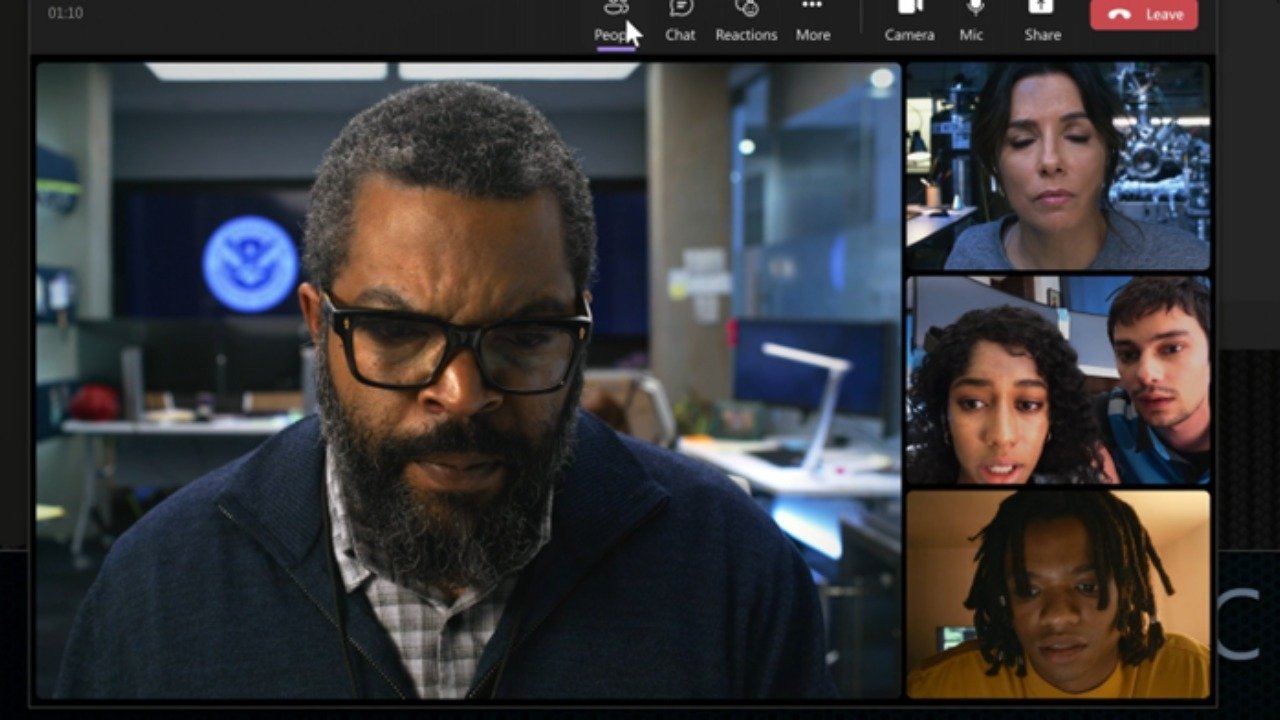This screenshot has width=1280, height=720.
Task: Select the yellow-shirt participant video tile
Action: click(x=1058, y=594)
